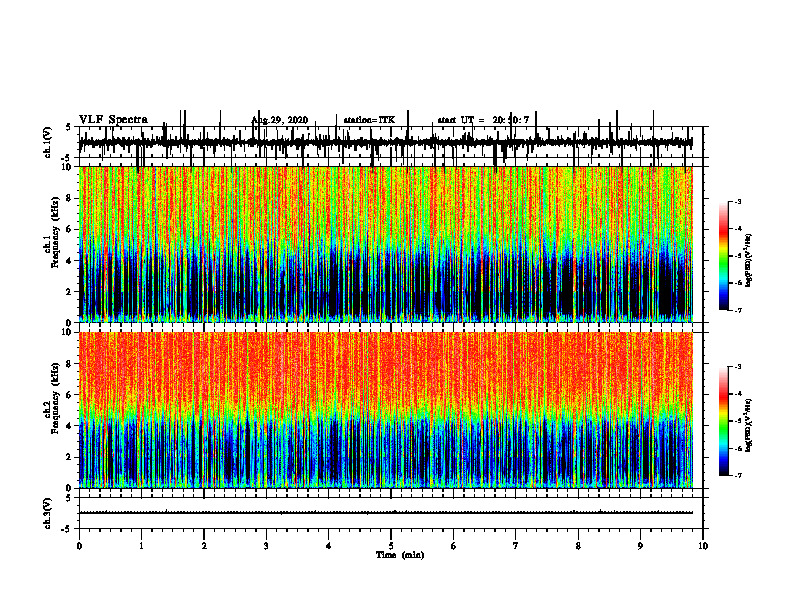This screenshot has width=792, height=612.
Task: Click the '-3' label on ch.1 color bar
Action: tap(738, 201)
